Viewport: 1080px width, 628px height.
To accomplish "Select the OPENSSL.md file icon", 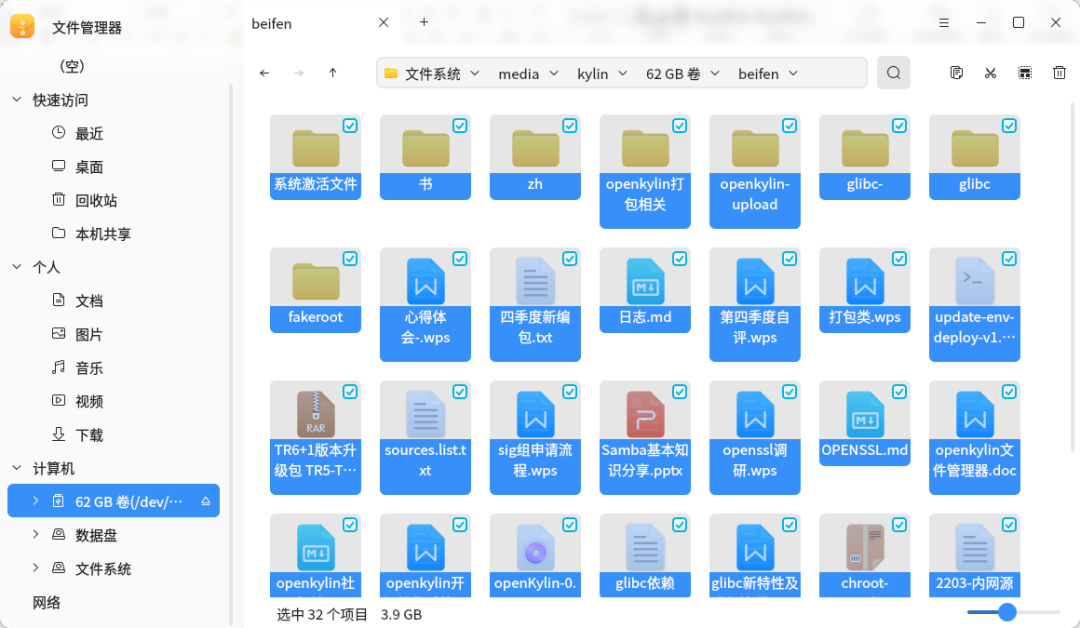I will [864, 414].
